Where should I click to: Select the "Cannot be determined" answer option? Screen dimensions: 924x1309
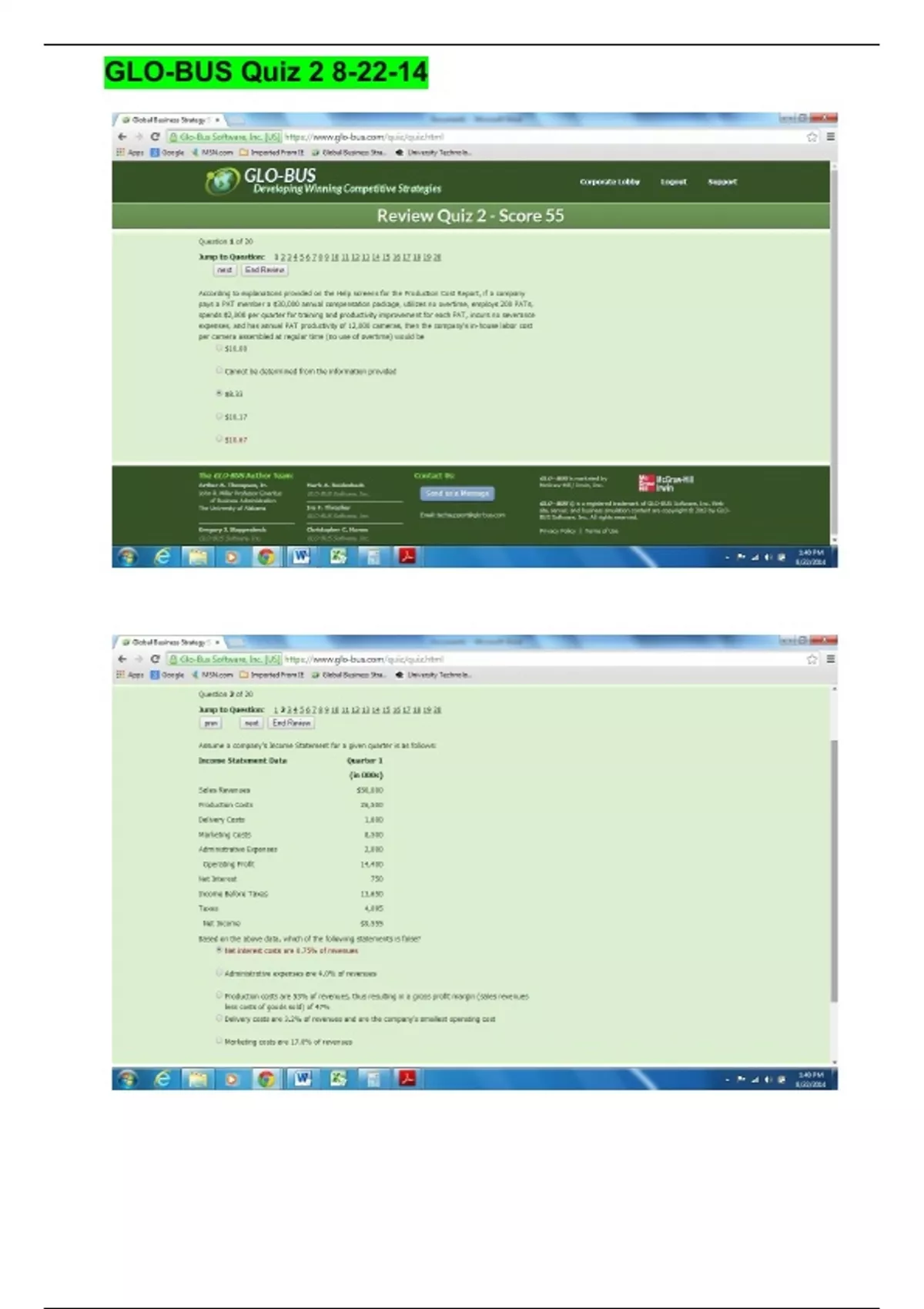click(219, 371)
